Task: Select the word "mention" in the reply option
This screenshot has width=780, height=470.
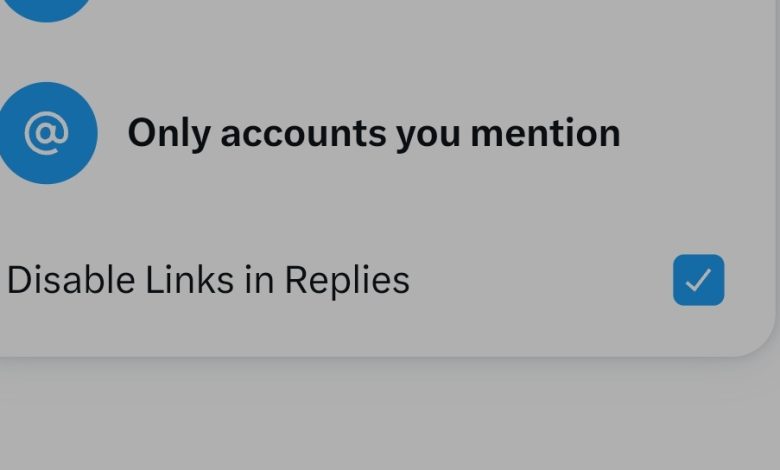Action: [x=546, y=133]
